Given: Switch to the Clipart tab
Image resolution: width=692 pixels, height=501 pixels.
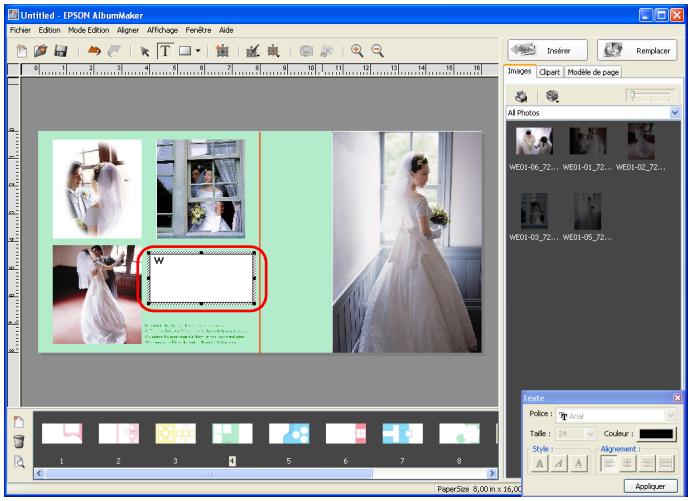Looking at the screenshot, I should pyautogui.click(x=549, y=72).
